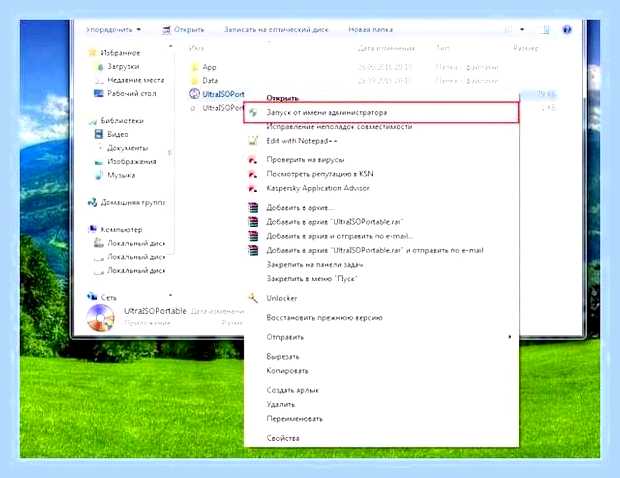
Task: Open the view options dropdown arrow in toolbar
Action: pos(522,29)
